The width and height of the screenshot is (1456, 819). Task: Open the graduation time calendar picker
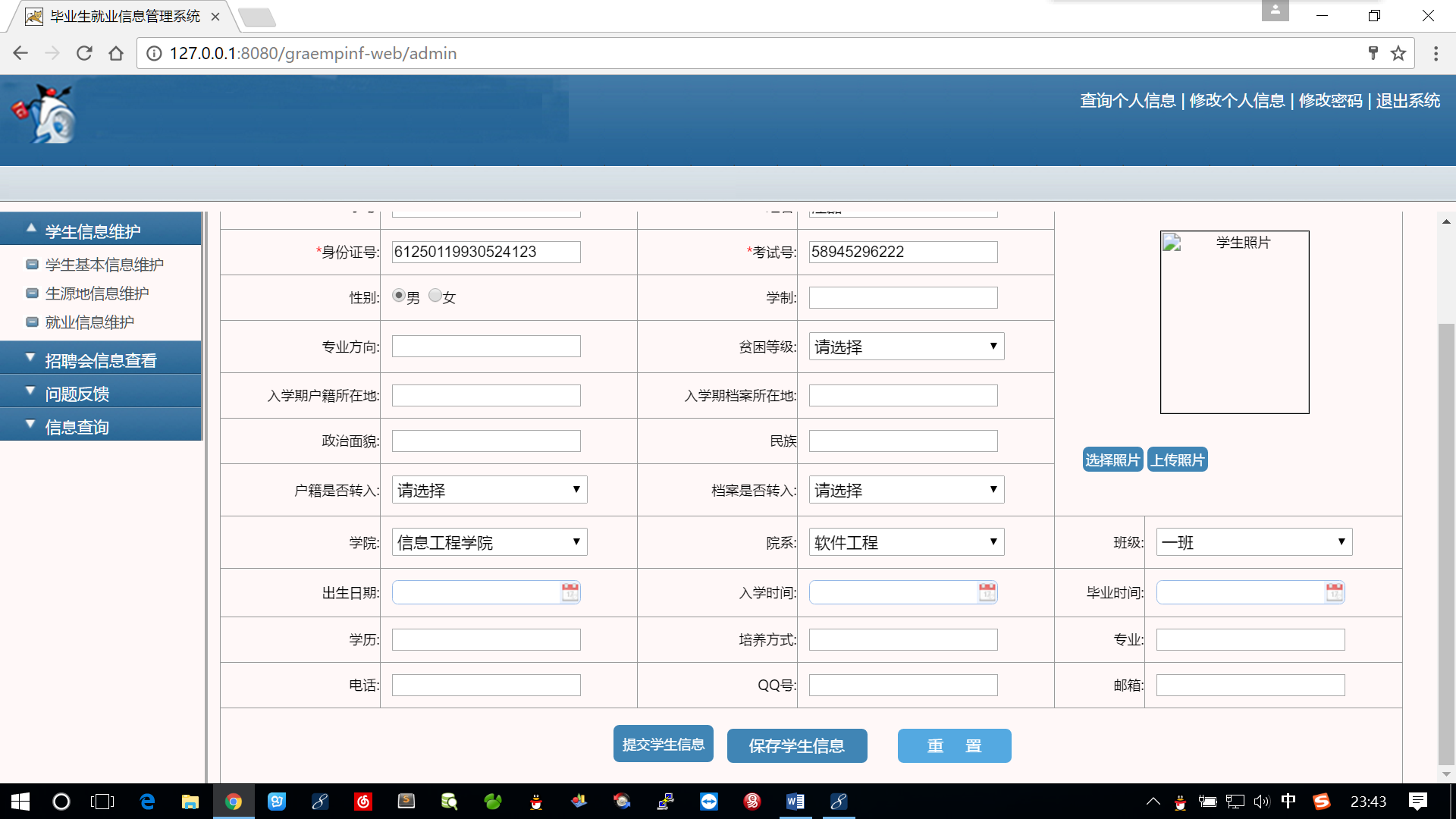tap(1334, 592)
